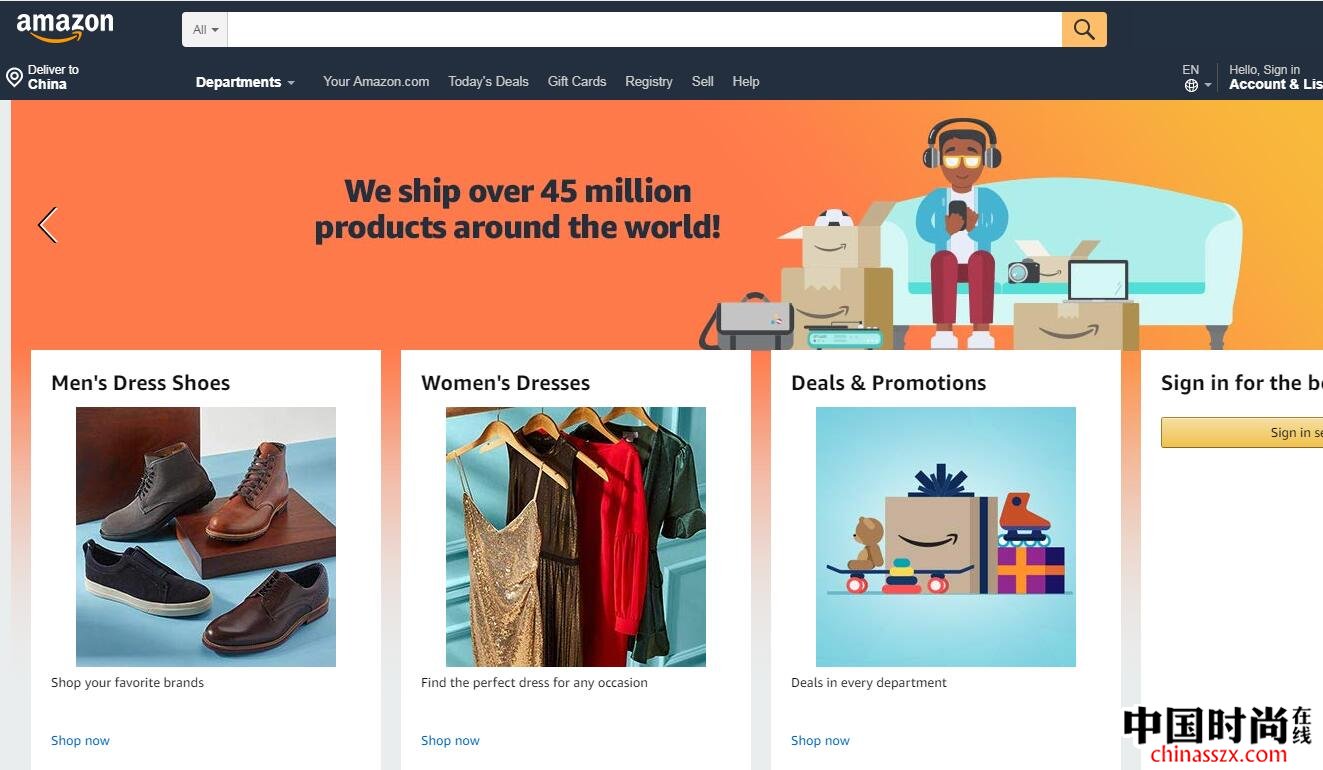
Task: Click the Women's Dresses product image
Action: coord(576,537)
